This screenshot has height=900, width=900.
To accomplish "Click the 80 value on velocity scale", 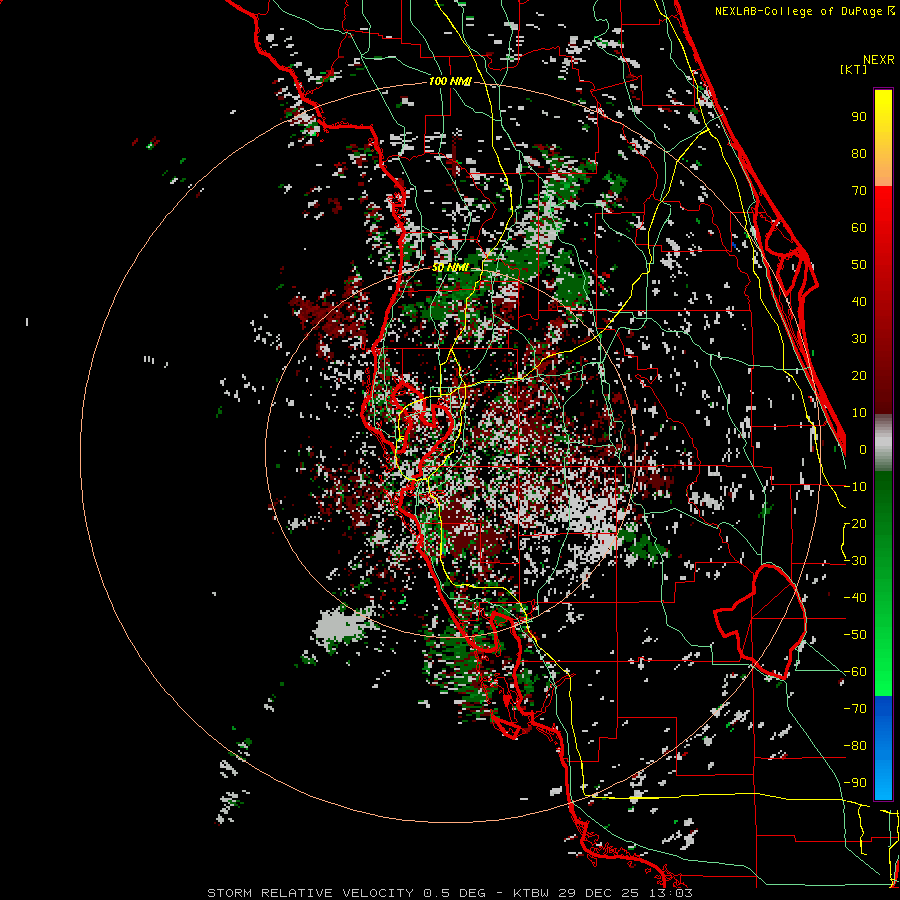I will [x=859, y=153].
